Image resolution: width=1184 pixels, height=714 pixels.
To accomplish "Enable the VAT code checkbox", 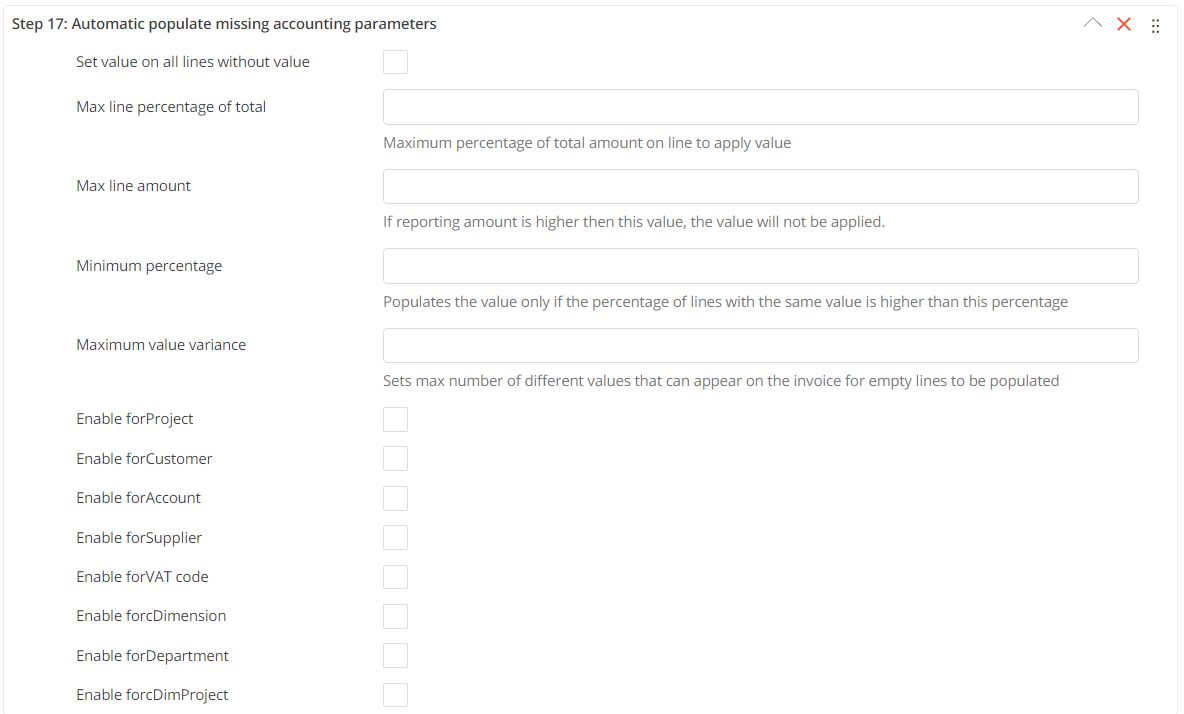I will 396,577.
